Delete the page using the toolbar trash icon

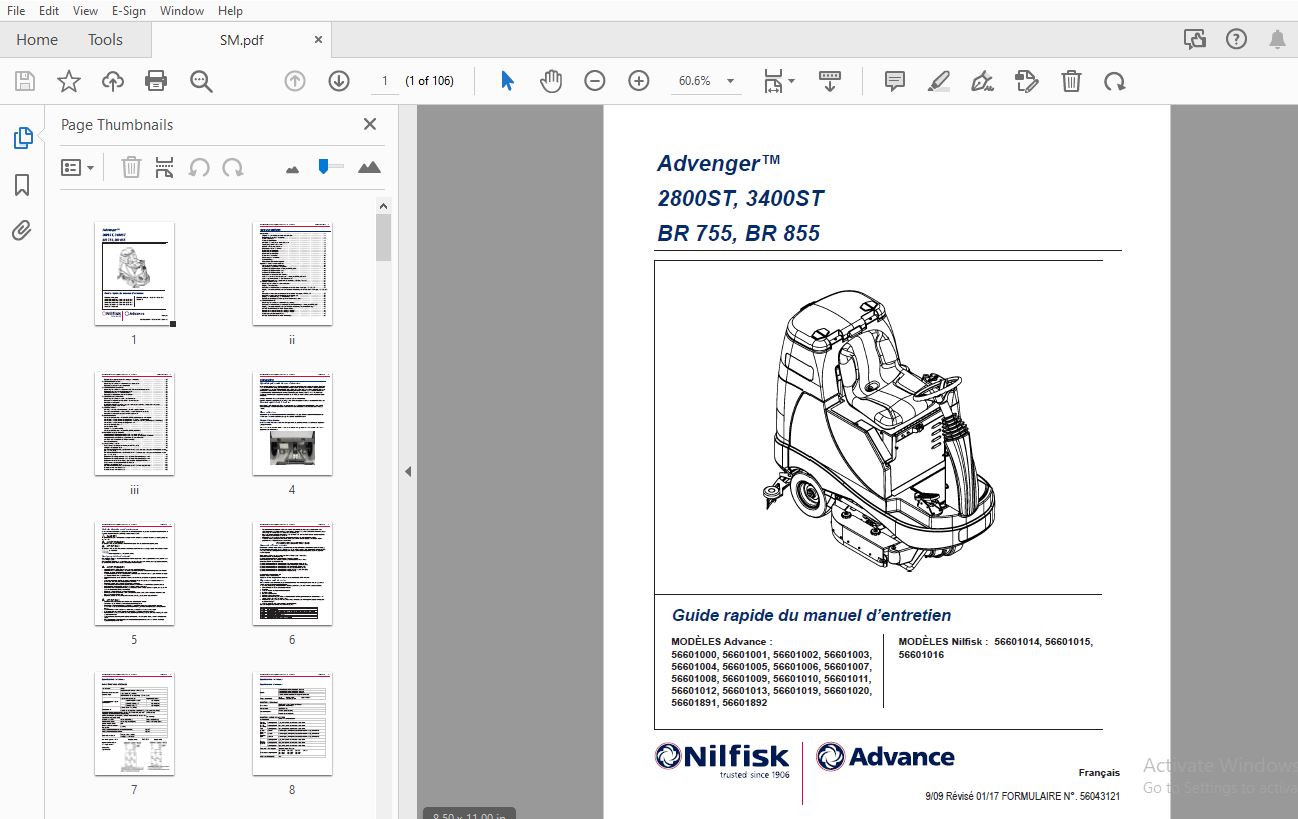coord(1071,81)
